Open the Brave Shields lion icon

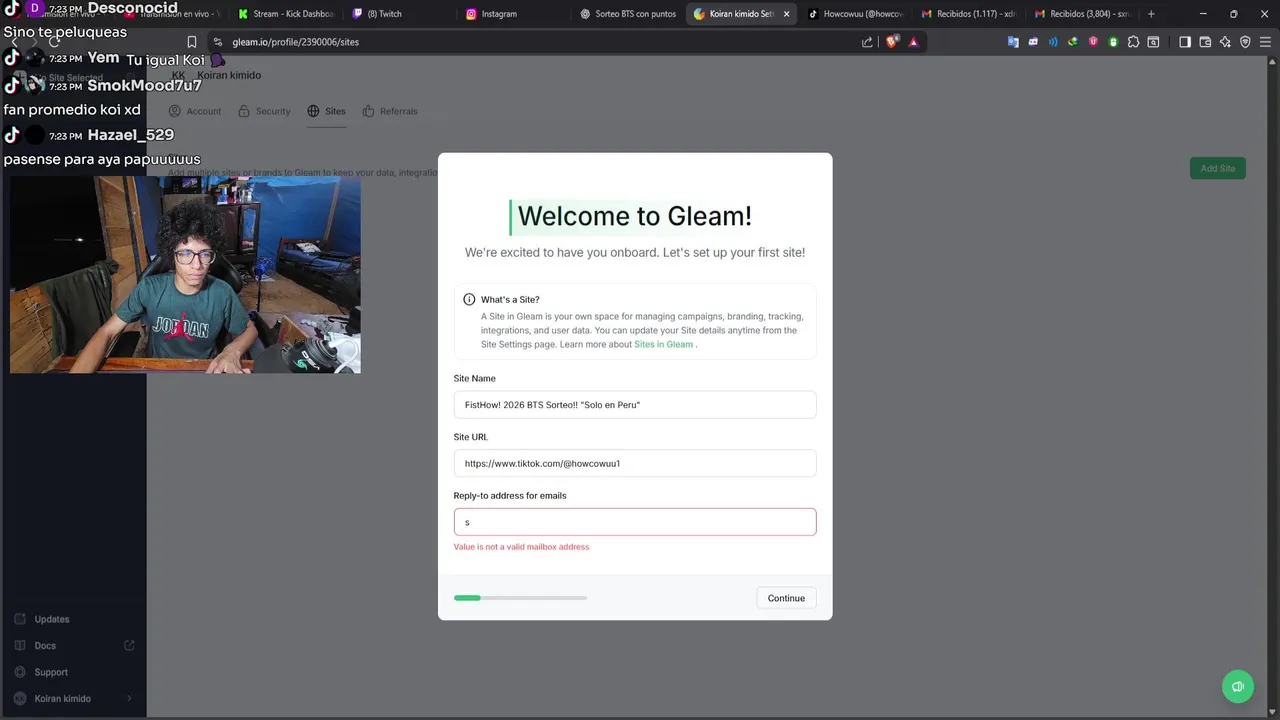pyautogui.click(x=892, y=42)
